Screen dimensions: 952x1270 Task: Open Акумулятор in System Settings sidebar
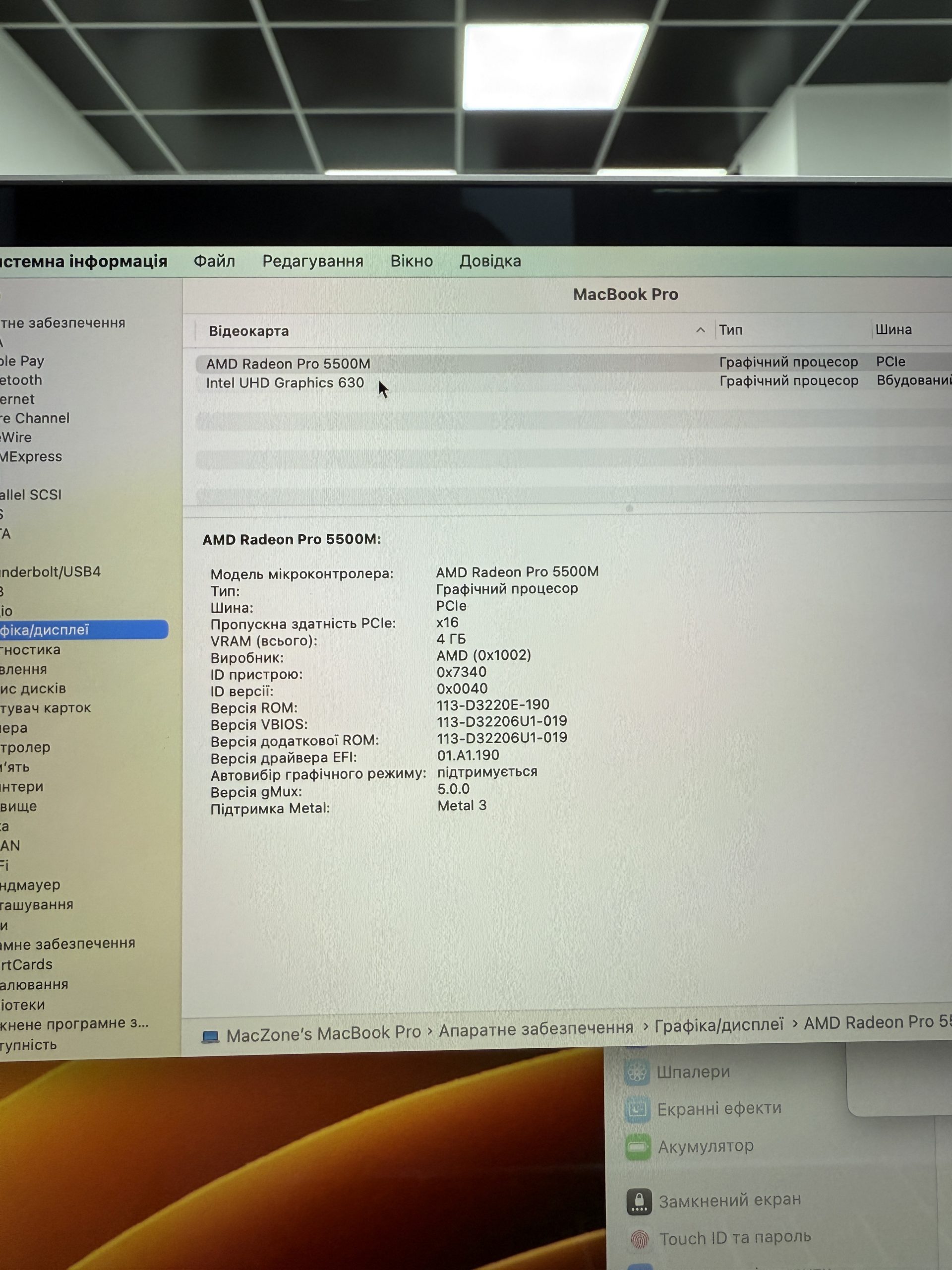(706, 1146)
